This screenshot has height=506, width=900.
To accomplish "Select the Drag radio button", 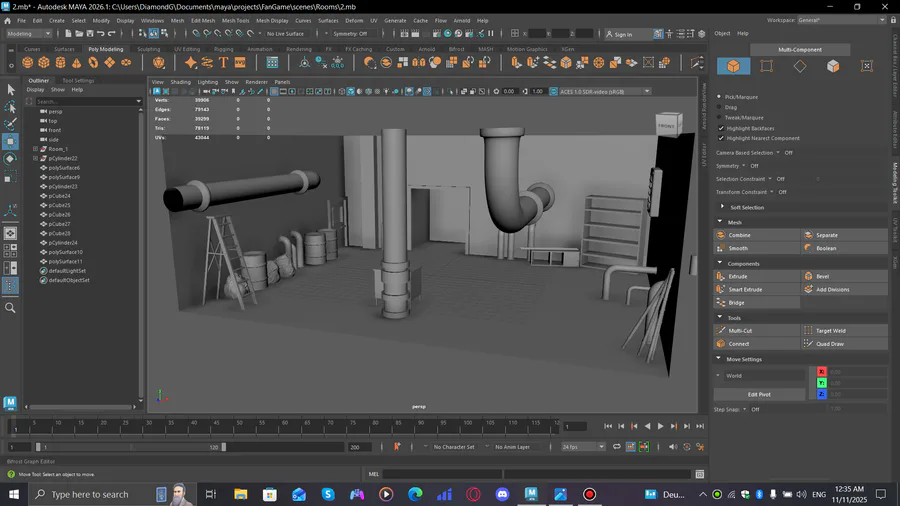I will coord(720,107).
